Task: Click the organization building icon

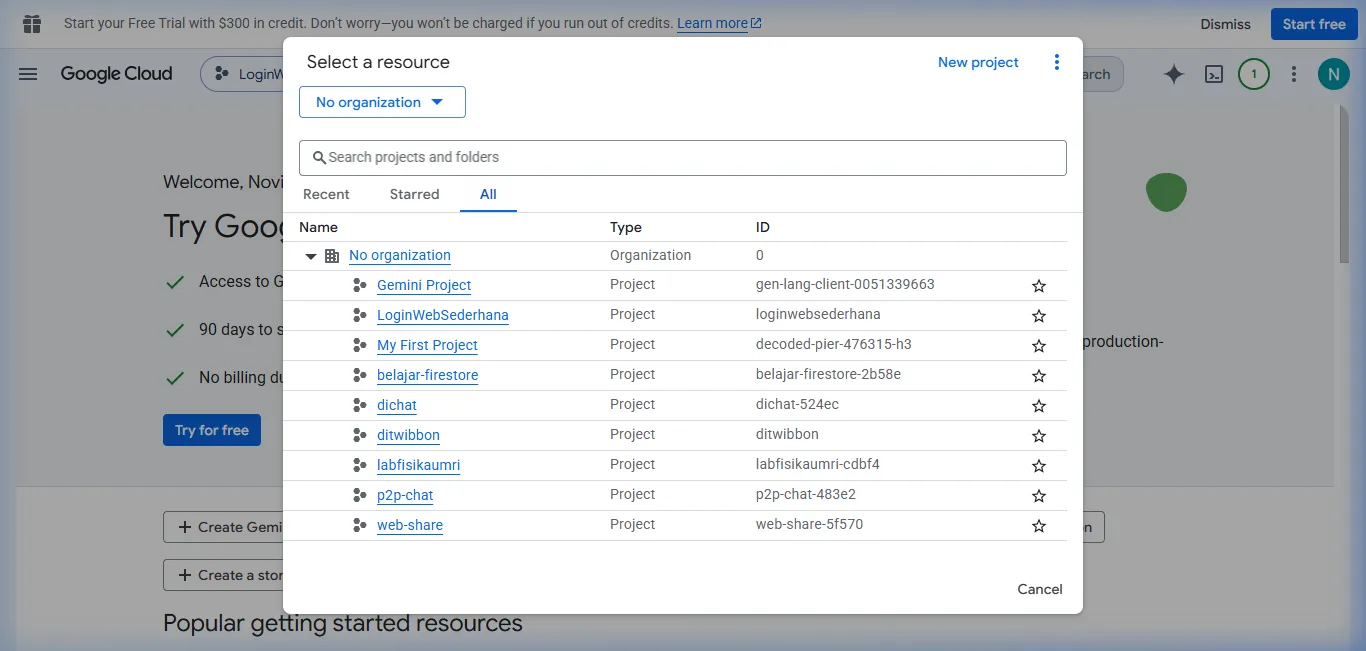Action: 332,256
